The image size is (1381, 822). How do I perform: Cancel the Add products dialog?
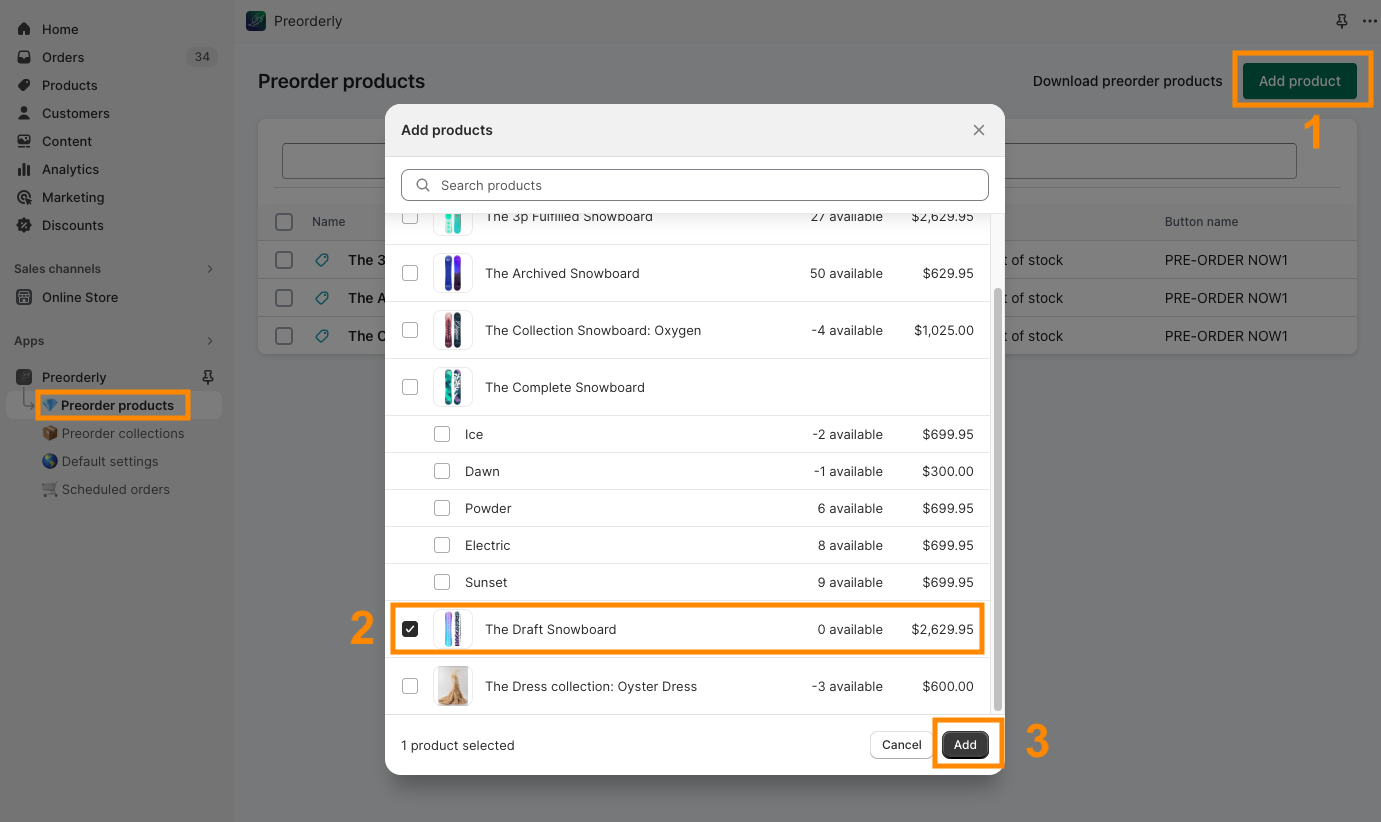[901, 745]
